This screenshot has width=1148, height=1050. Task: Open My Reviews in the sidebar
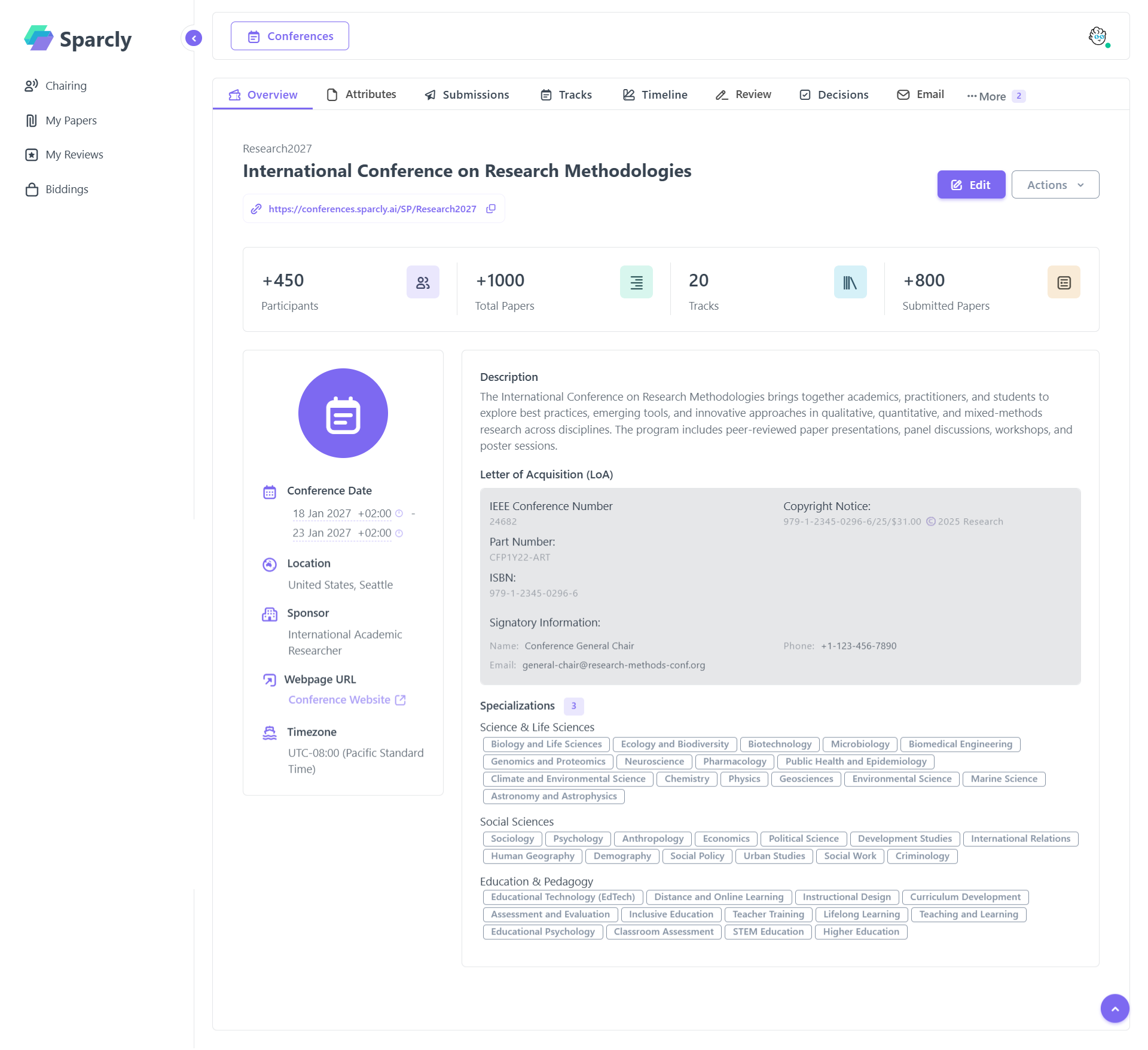pos(74,155)
